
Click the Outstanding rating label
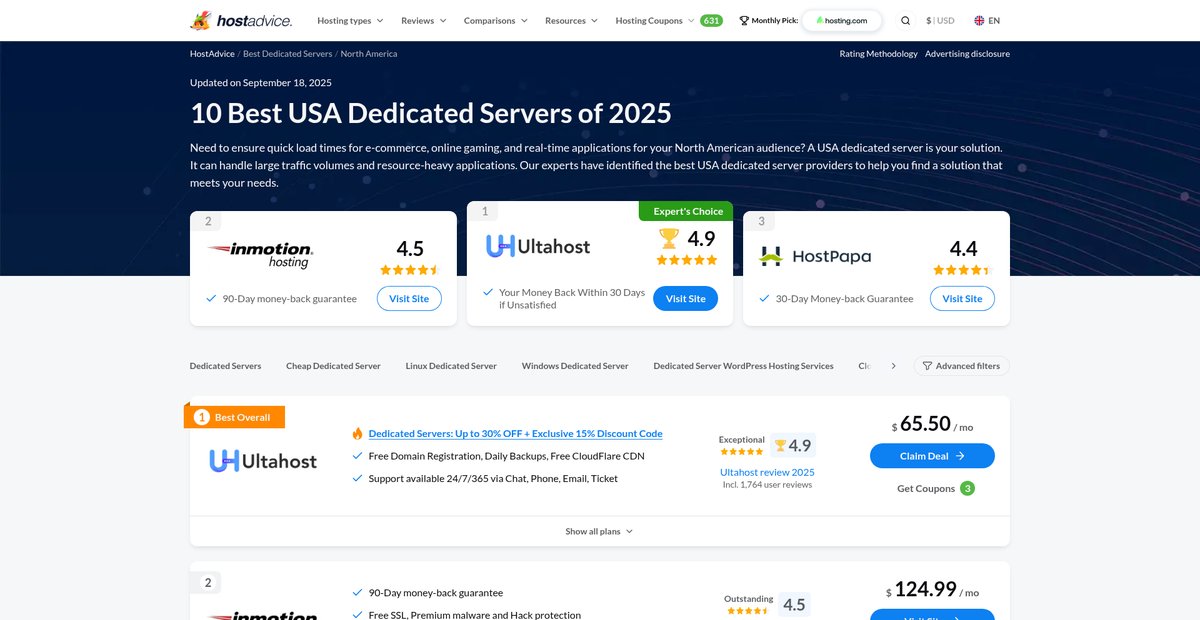pos(749,599)
